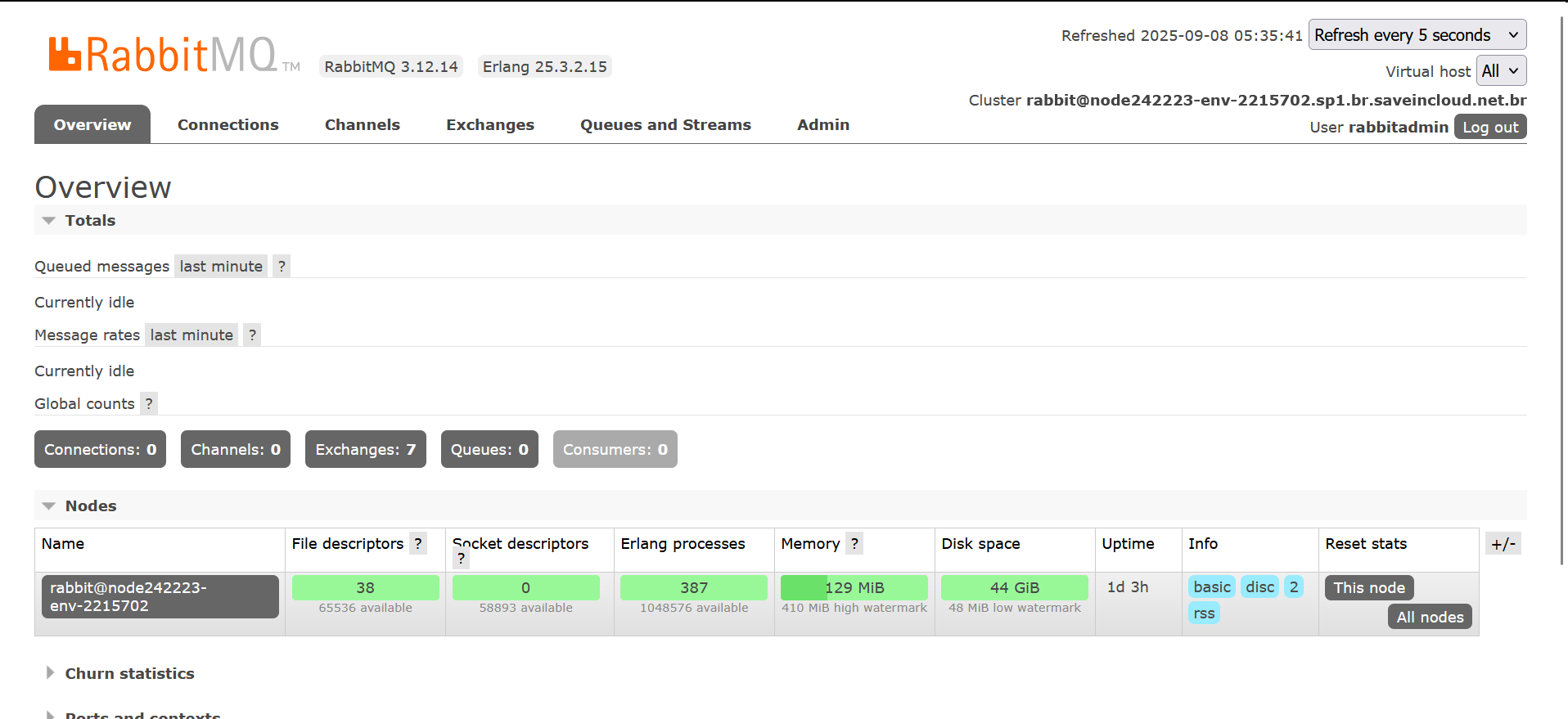This screenshot has width=1568, height=719.
Task: Click the 410 MiB high watermark text
Action: coord(854,608)
